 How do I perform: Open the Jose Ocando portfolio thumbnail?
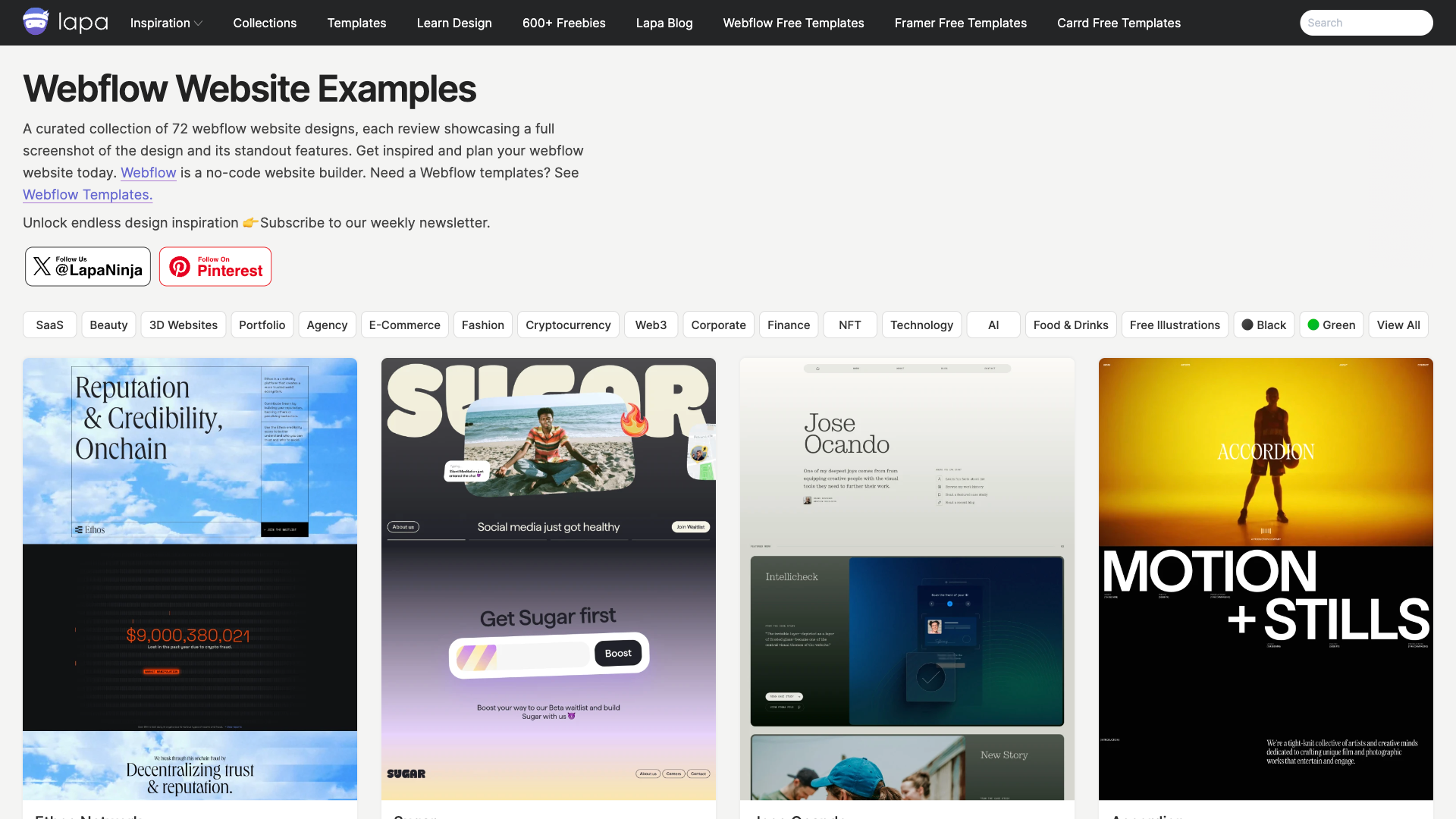click(x=907, y=578)
